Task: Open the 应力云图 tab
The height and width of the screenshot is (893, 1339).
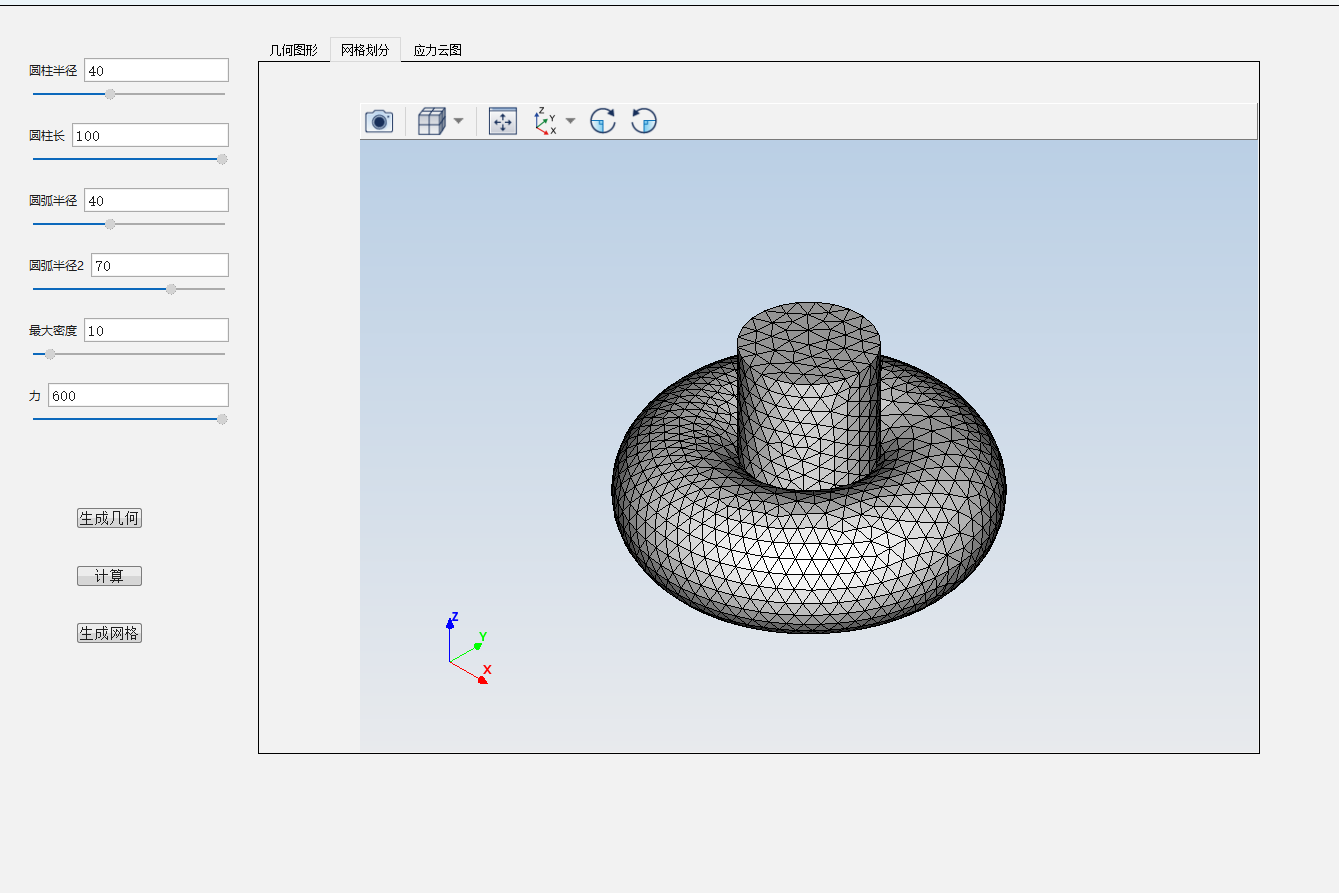Action: [x=438, y=50]
